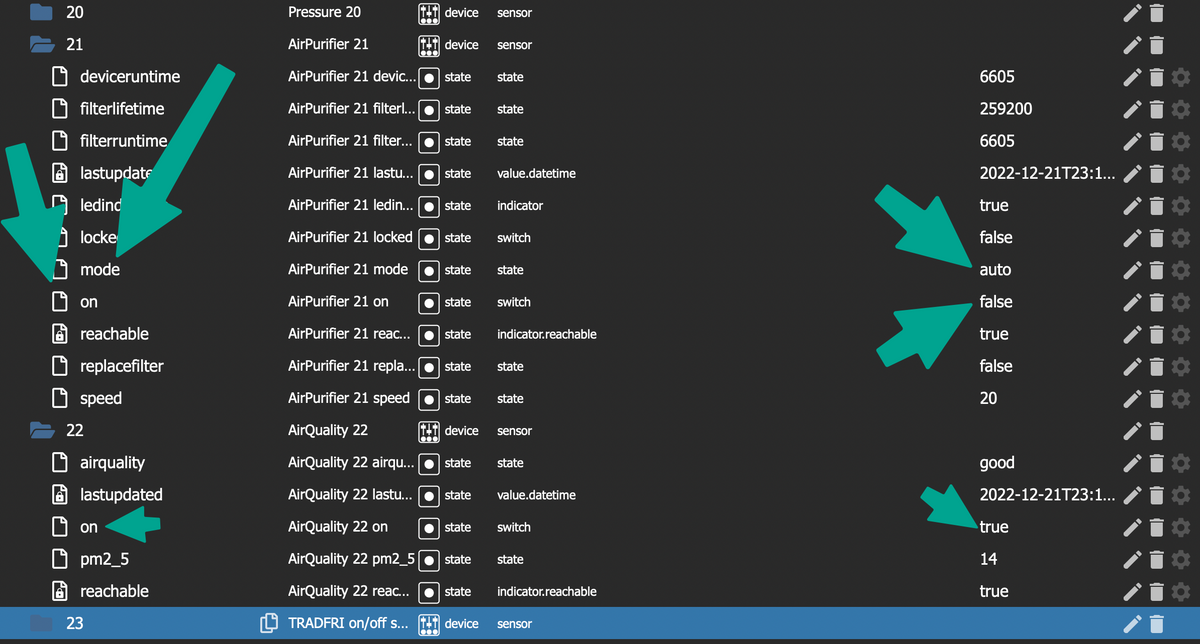
Task: Select the TRADFRI on/off row 23
Action: (600, 623)
